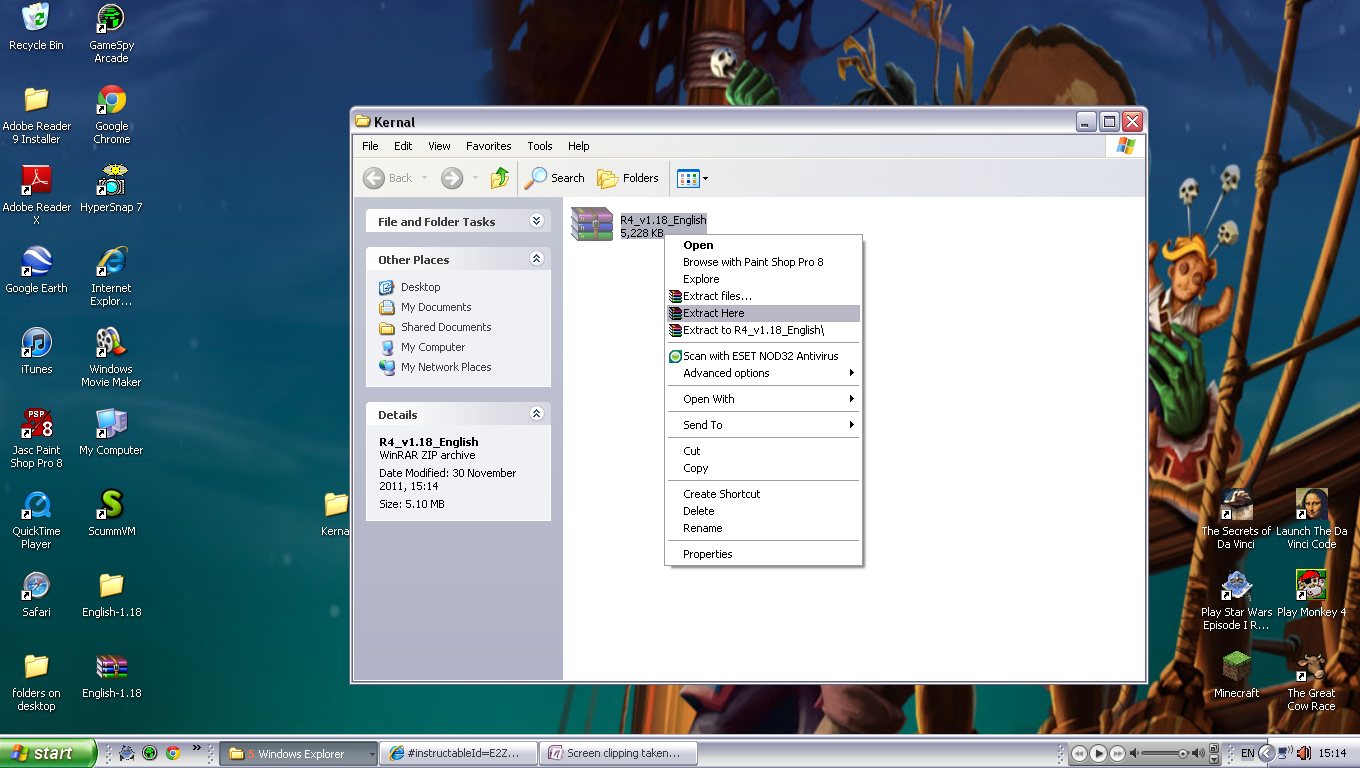Launch Chrome from Quick Launch bar
This screenshot has width=1360, height=768.
tap(173, 753)
